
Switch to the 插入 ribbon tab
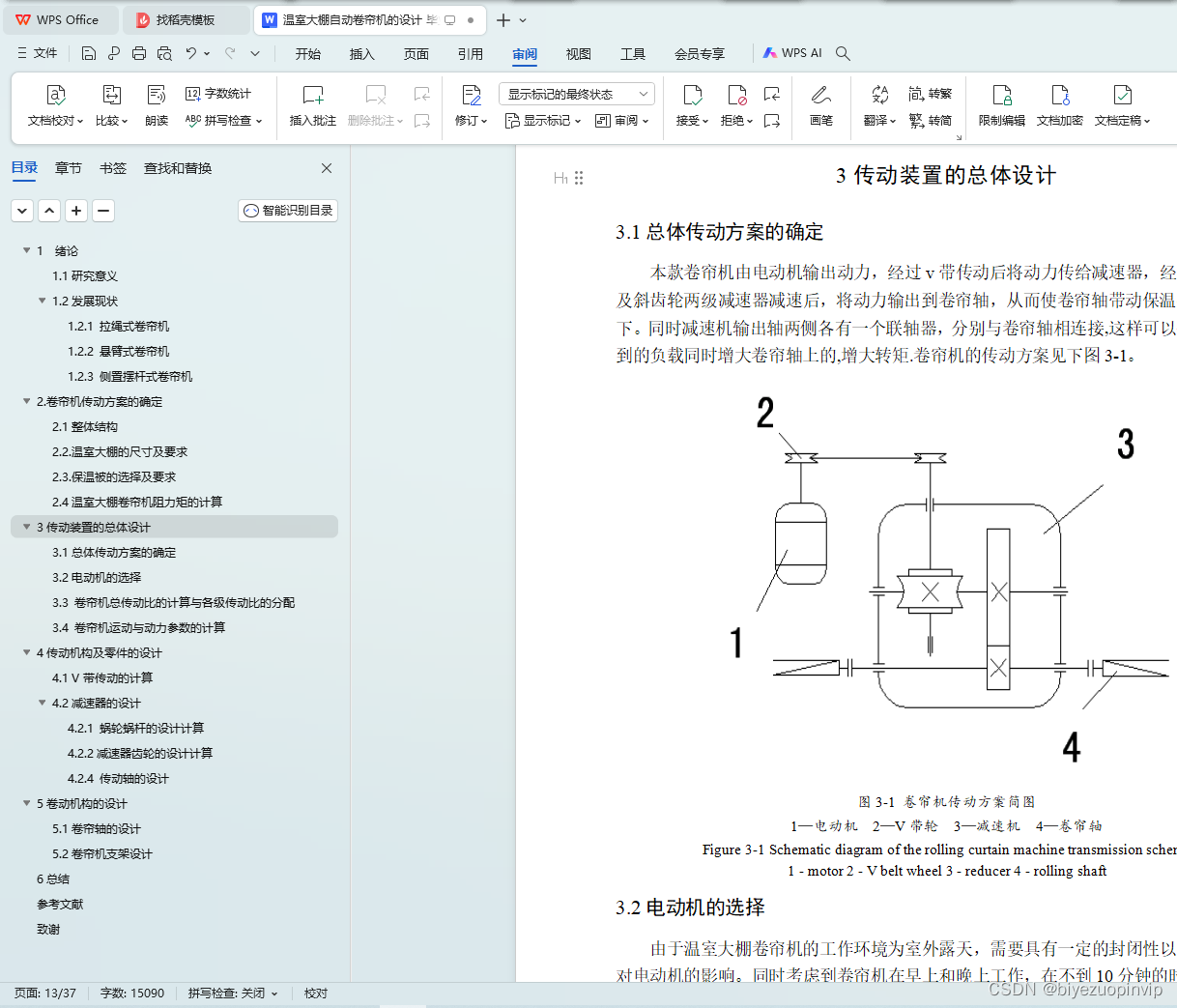tap(362, 54)
